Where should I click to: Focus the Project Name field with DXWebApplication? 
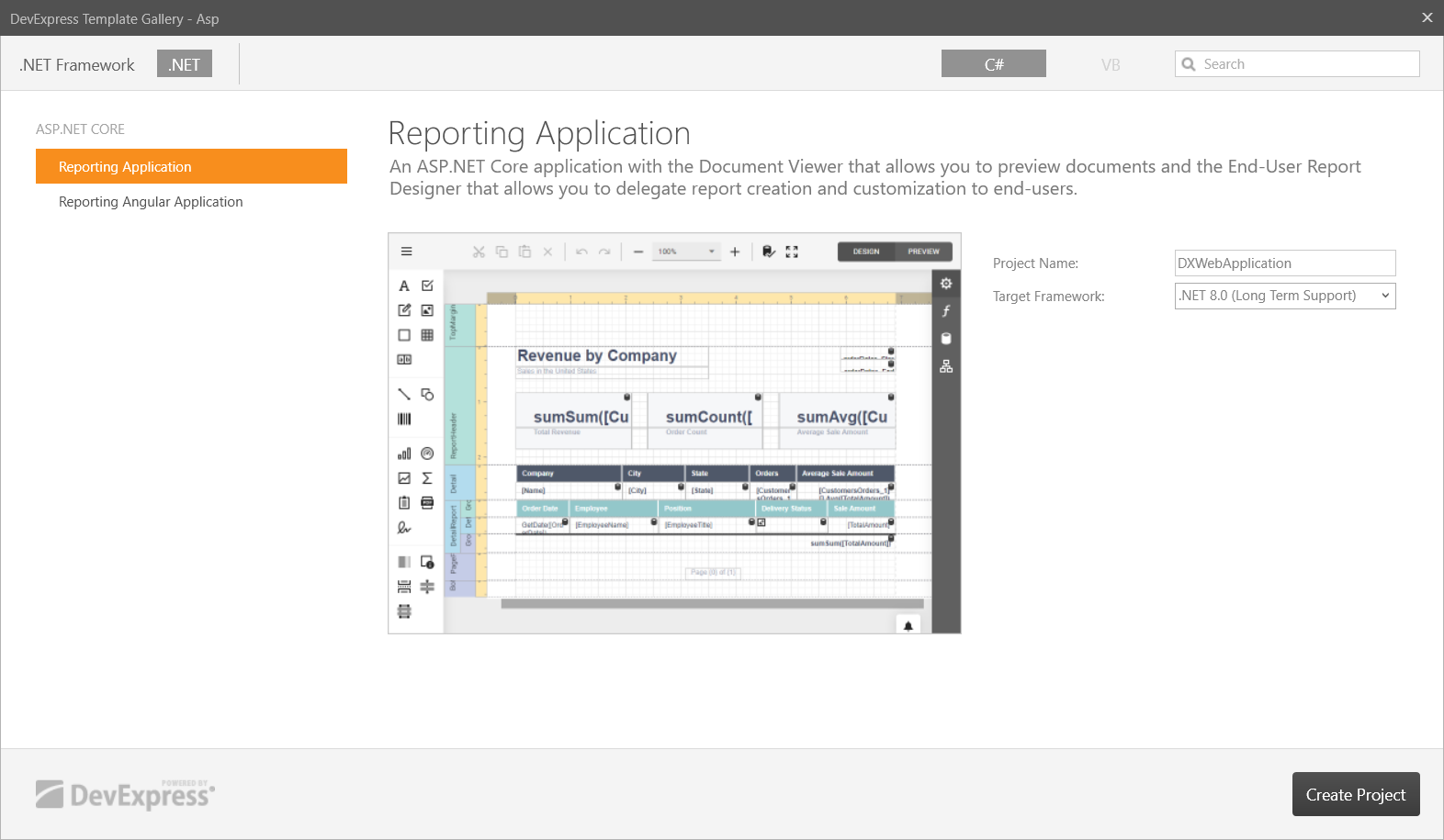tap(1285, 263)
